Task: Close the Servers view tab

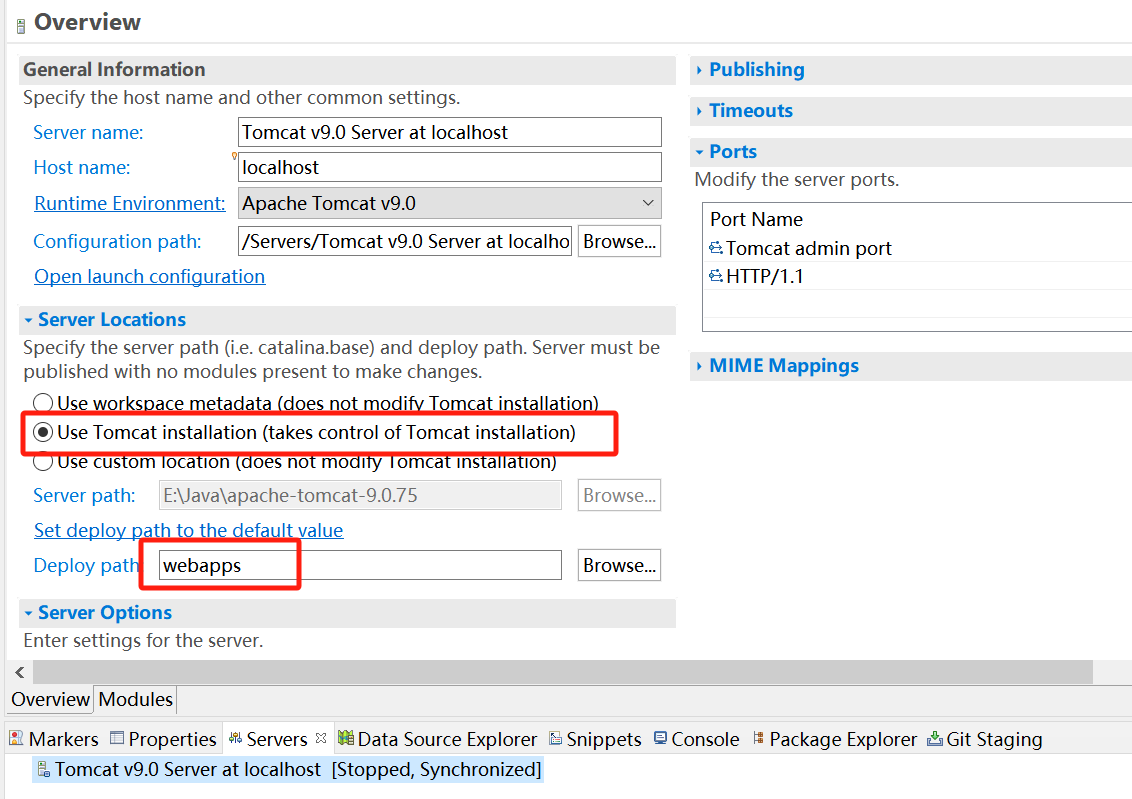Action: tap(321, 738)
